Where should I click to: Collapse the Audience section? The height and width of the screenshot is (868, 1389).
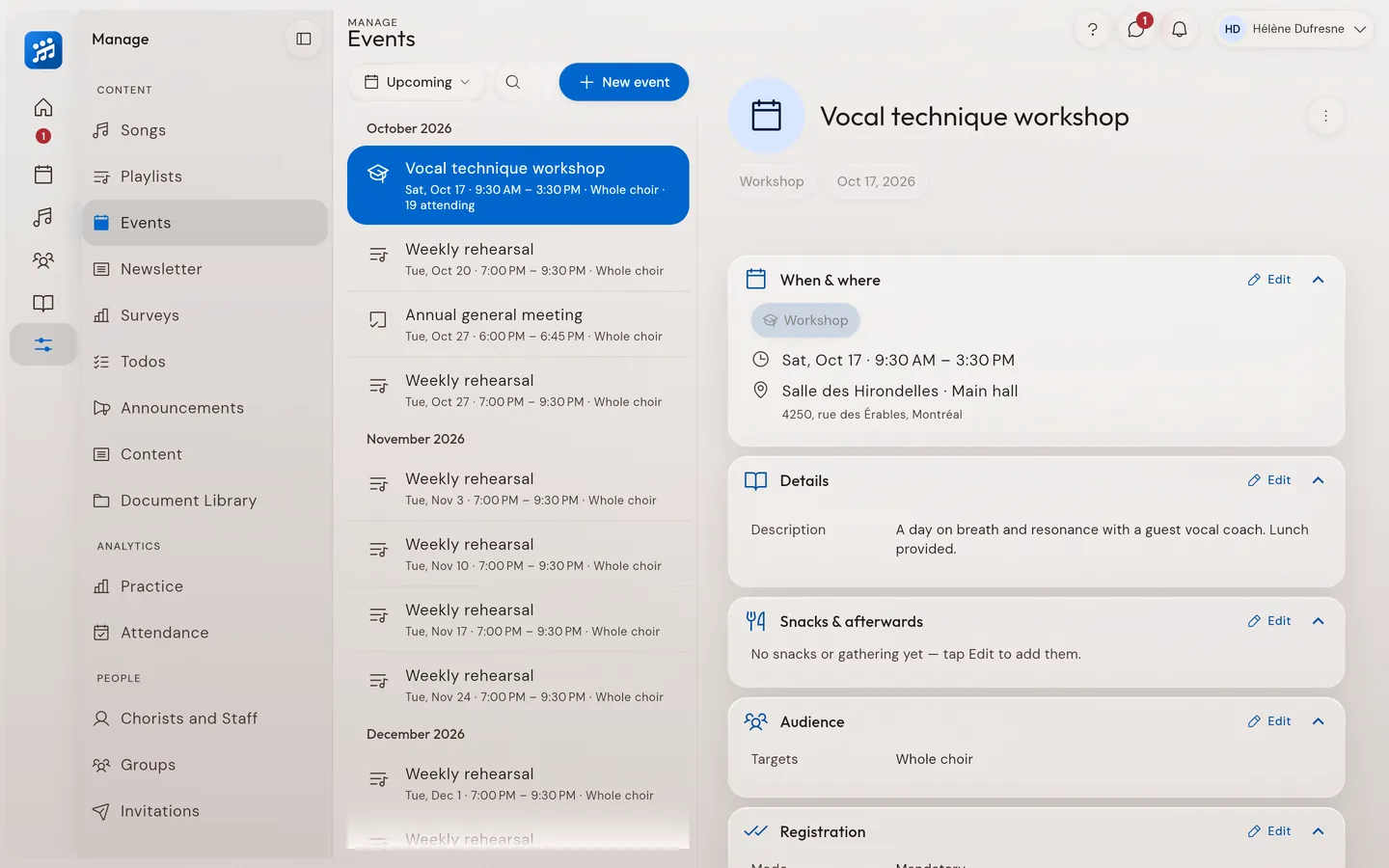click(x=1318, y=721)
